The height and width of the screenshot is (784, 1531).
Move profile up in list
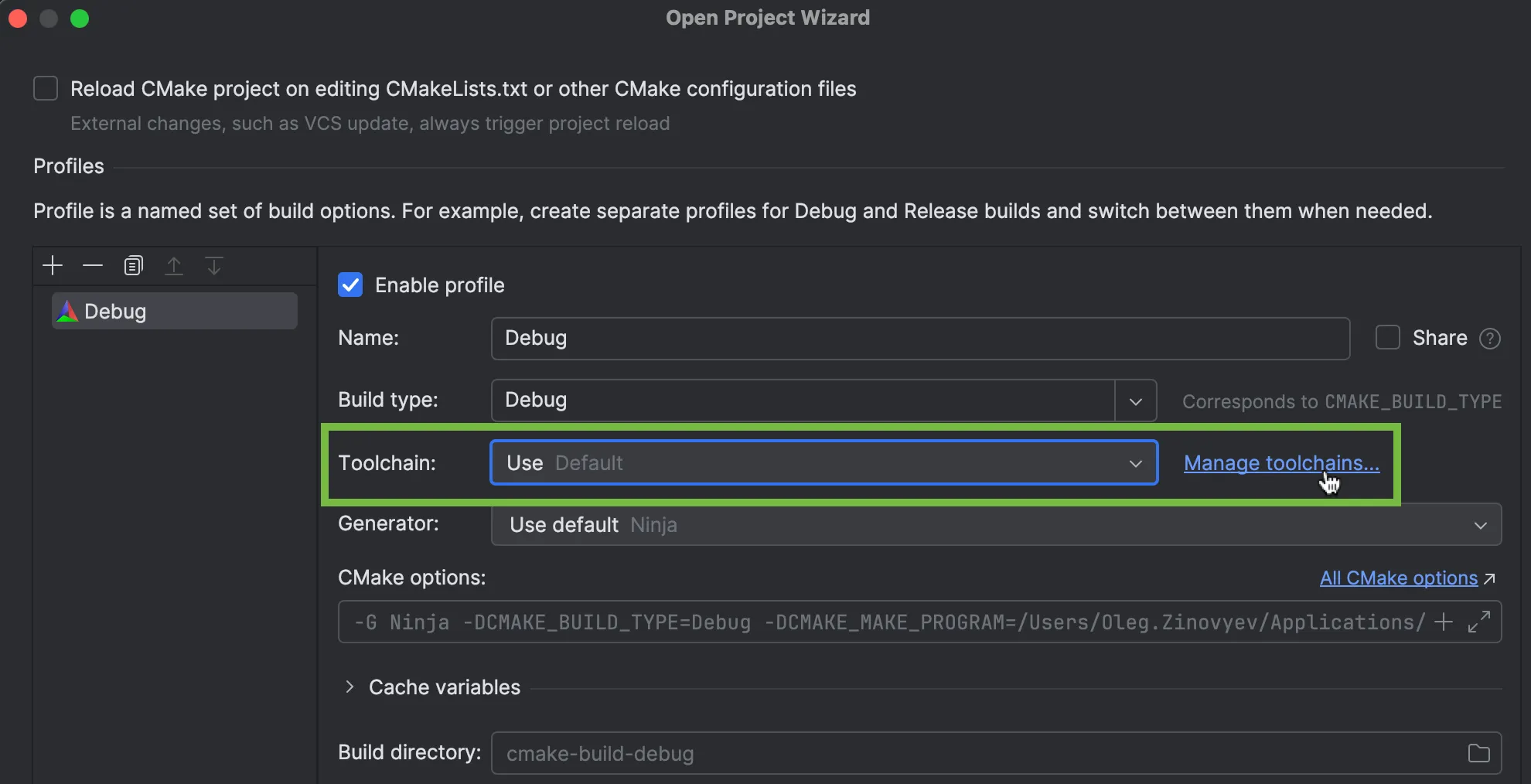174,266
